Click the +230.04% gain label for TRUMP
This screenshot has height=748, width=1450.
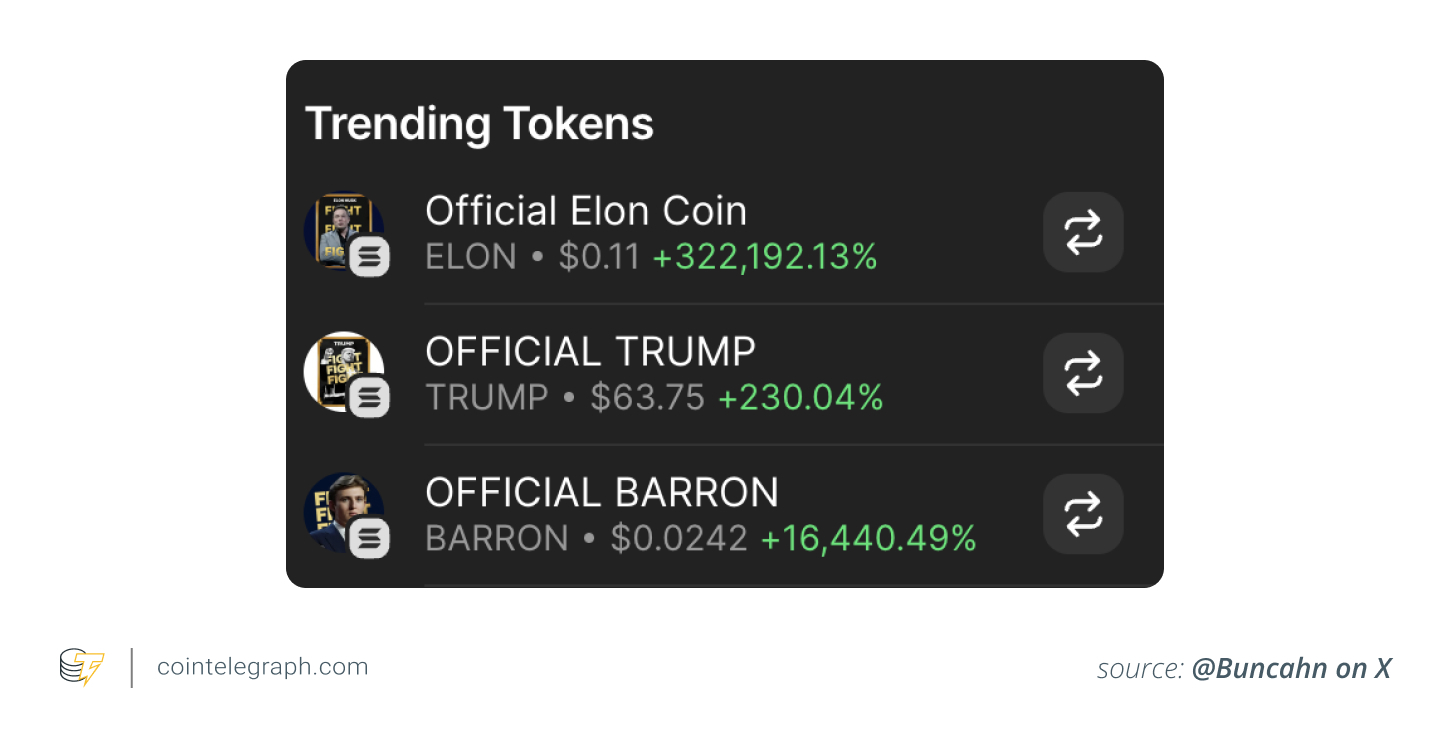(x=801, y=397)
